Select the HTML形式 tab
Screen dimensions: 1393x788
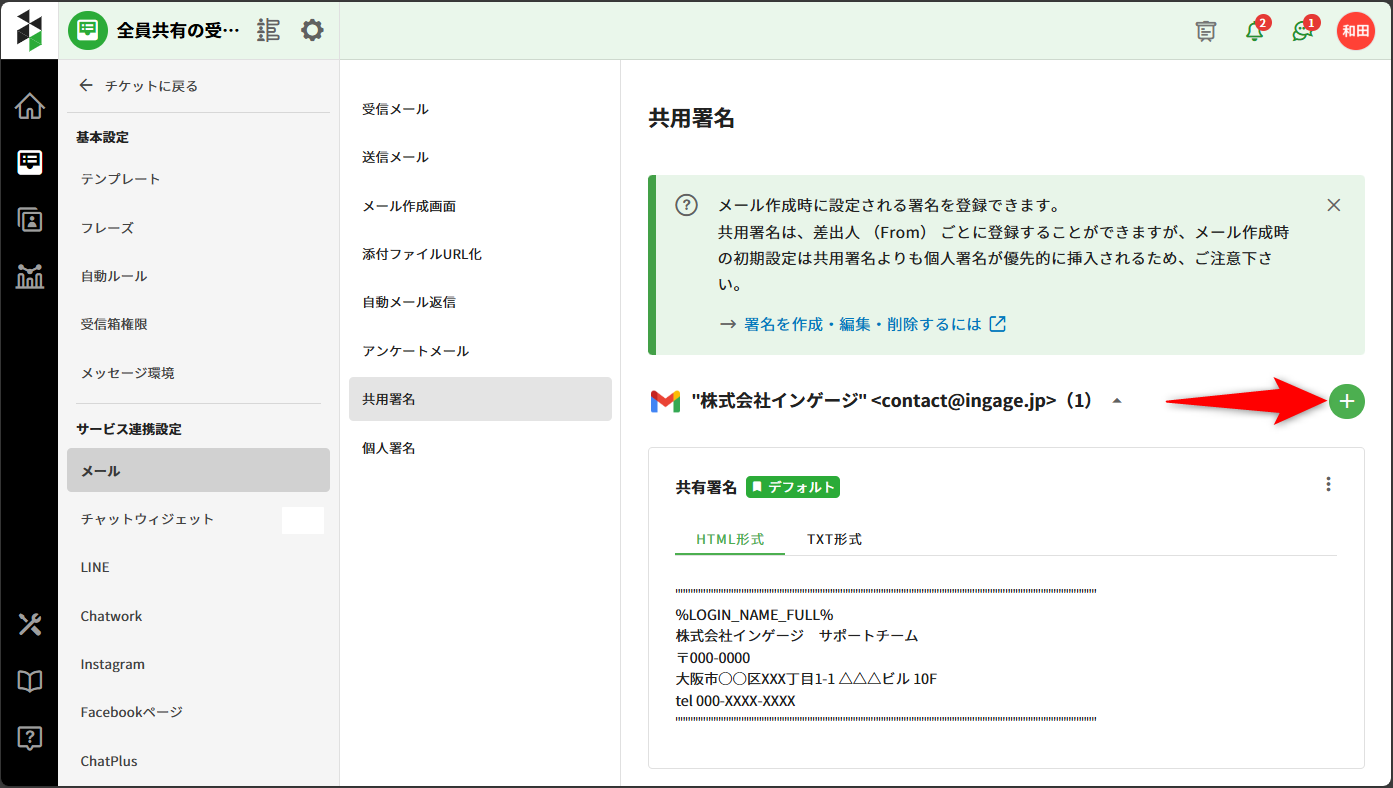click(730, 540)
